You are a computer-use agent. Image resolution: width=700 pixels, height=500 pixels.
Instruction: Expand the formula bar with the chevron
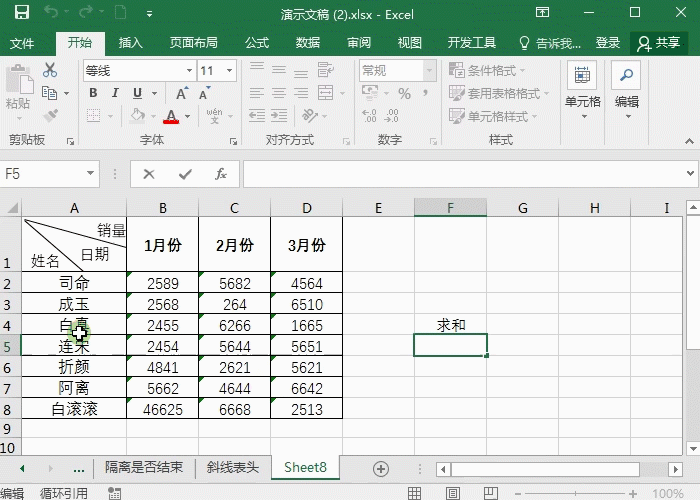point(691,173)
